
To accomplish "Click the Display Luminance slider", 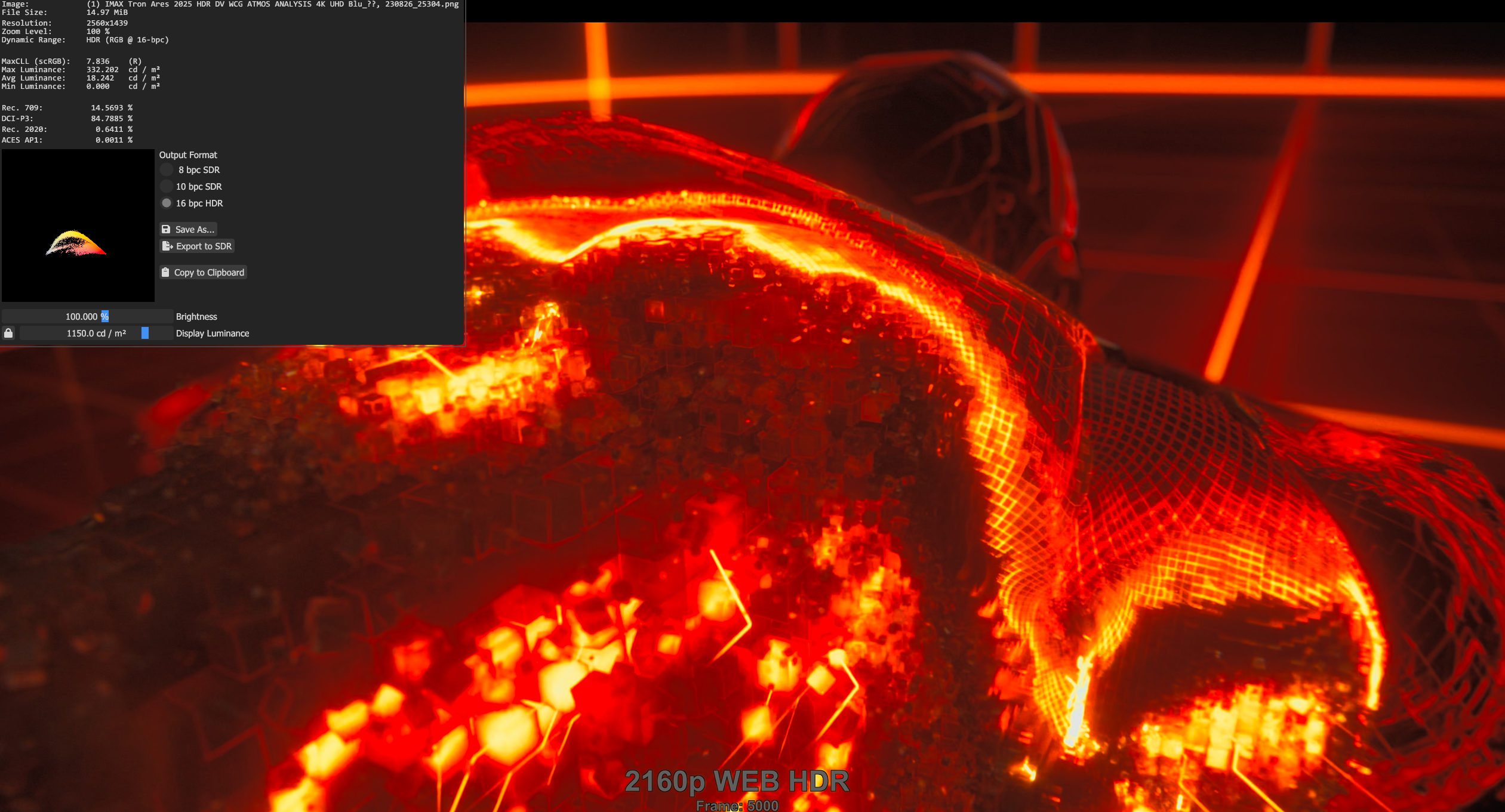I will pyautogui.click(x=97, y=334).
